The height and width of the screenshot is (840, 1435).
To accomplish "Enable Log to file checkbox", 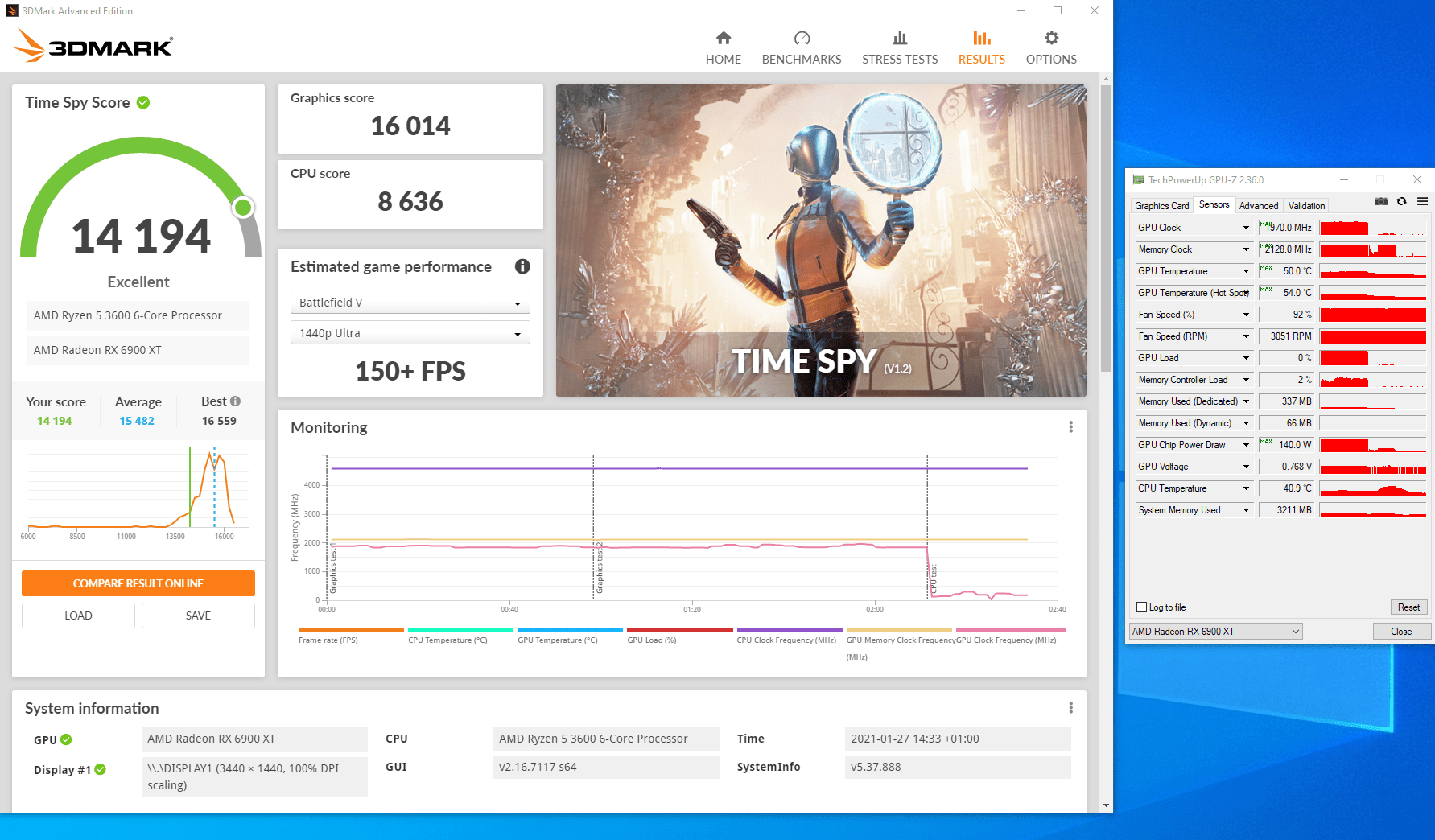I will [1141, 607].
